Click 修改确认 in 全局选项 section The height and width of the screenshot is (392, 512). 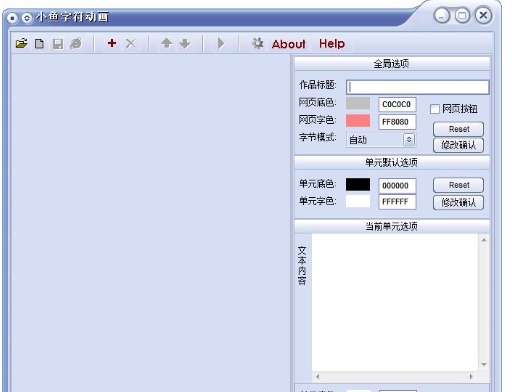click(458, 145)
